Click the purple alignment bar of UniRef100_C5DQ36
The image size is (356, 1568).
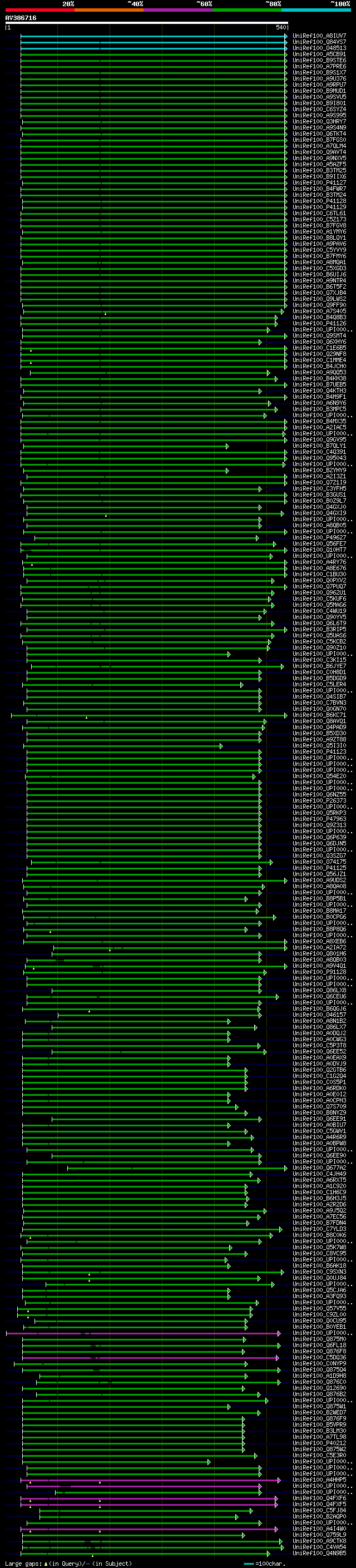tap(150, 1357)
